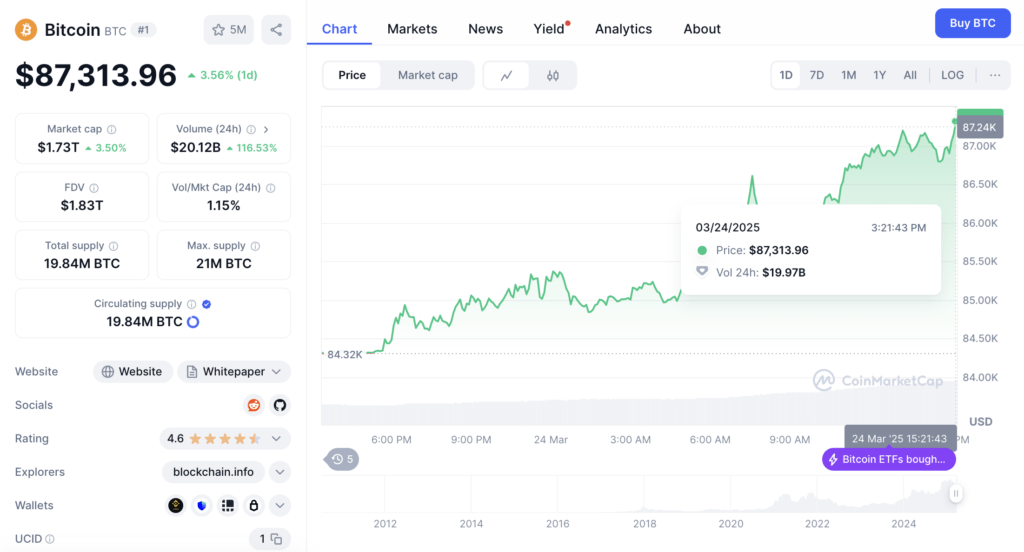
Task: Open the Reddit social link
Action: pos(253,405)
